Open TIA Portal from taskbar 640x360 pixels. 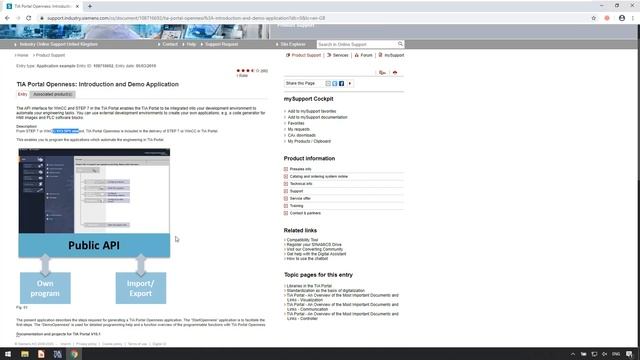click(58, 354)
